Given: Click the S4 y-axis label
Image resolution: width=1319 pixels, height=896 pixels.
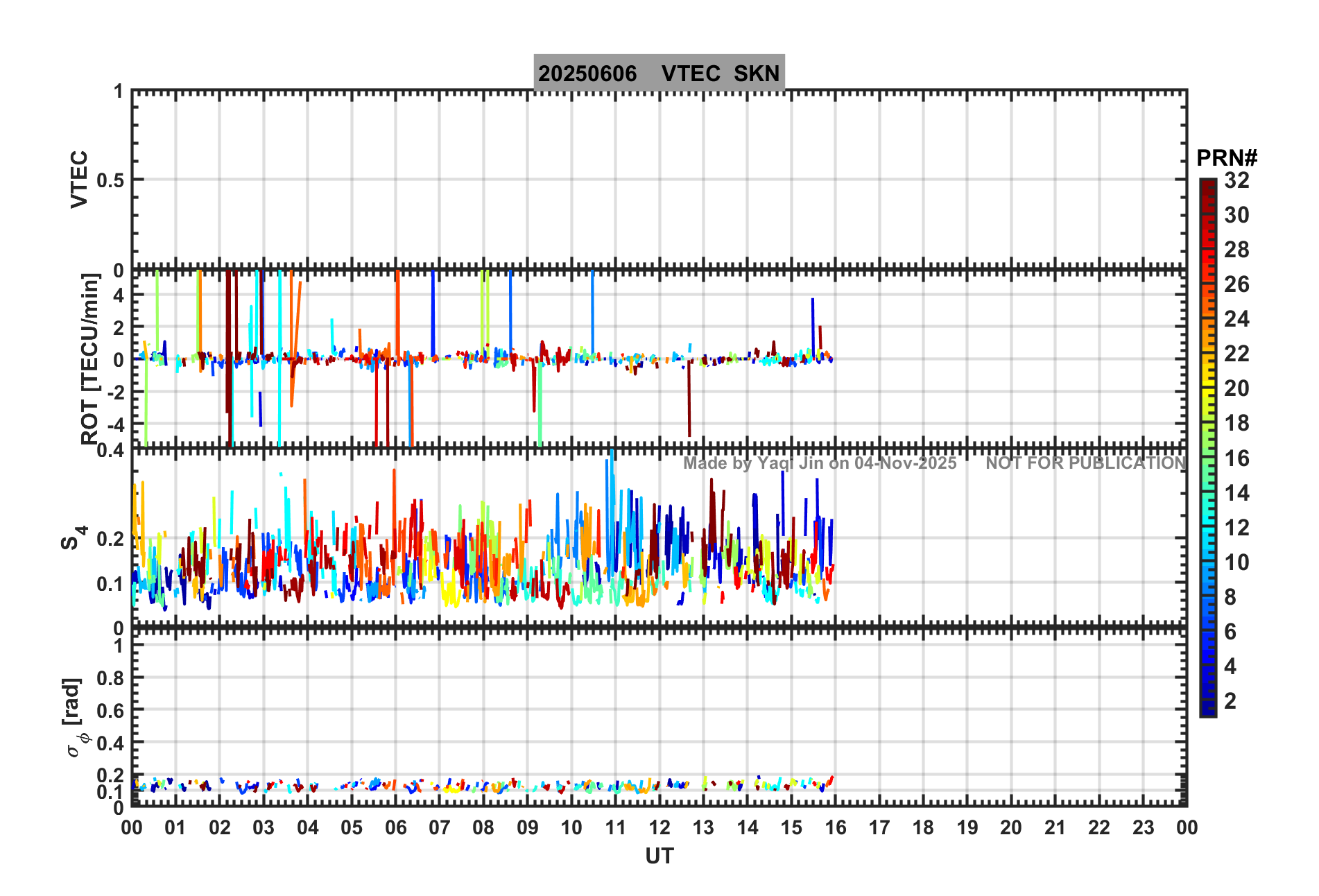Looking at the screenshot, I should (x=73, y=538).
